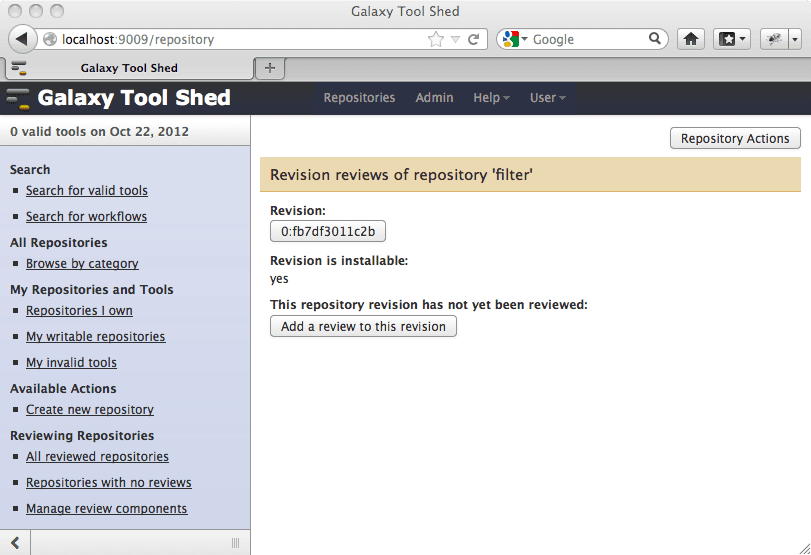Screen dimensions: 811x555
Task: Select revision 0:fb7df3011c2b button
Action: click(328, 231)
